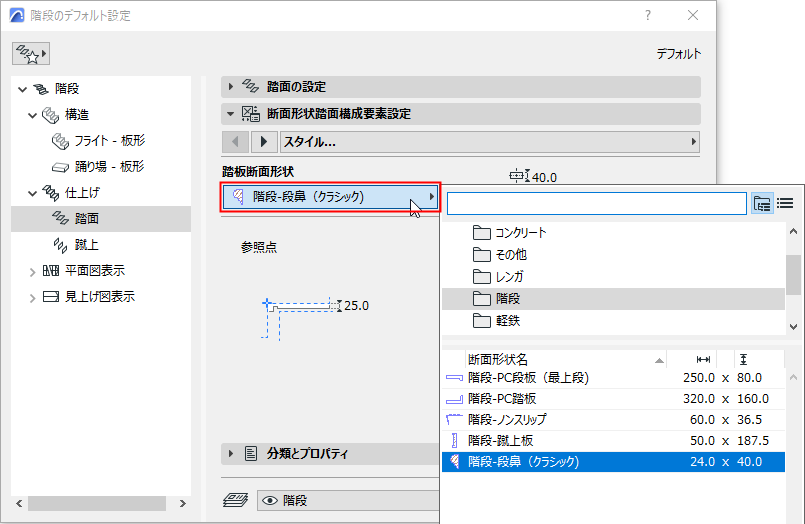Select フライト - 板形 in the tree
The height and width of the screenshot is (524, 805).
[x=109, y=141]
